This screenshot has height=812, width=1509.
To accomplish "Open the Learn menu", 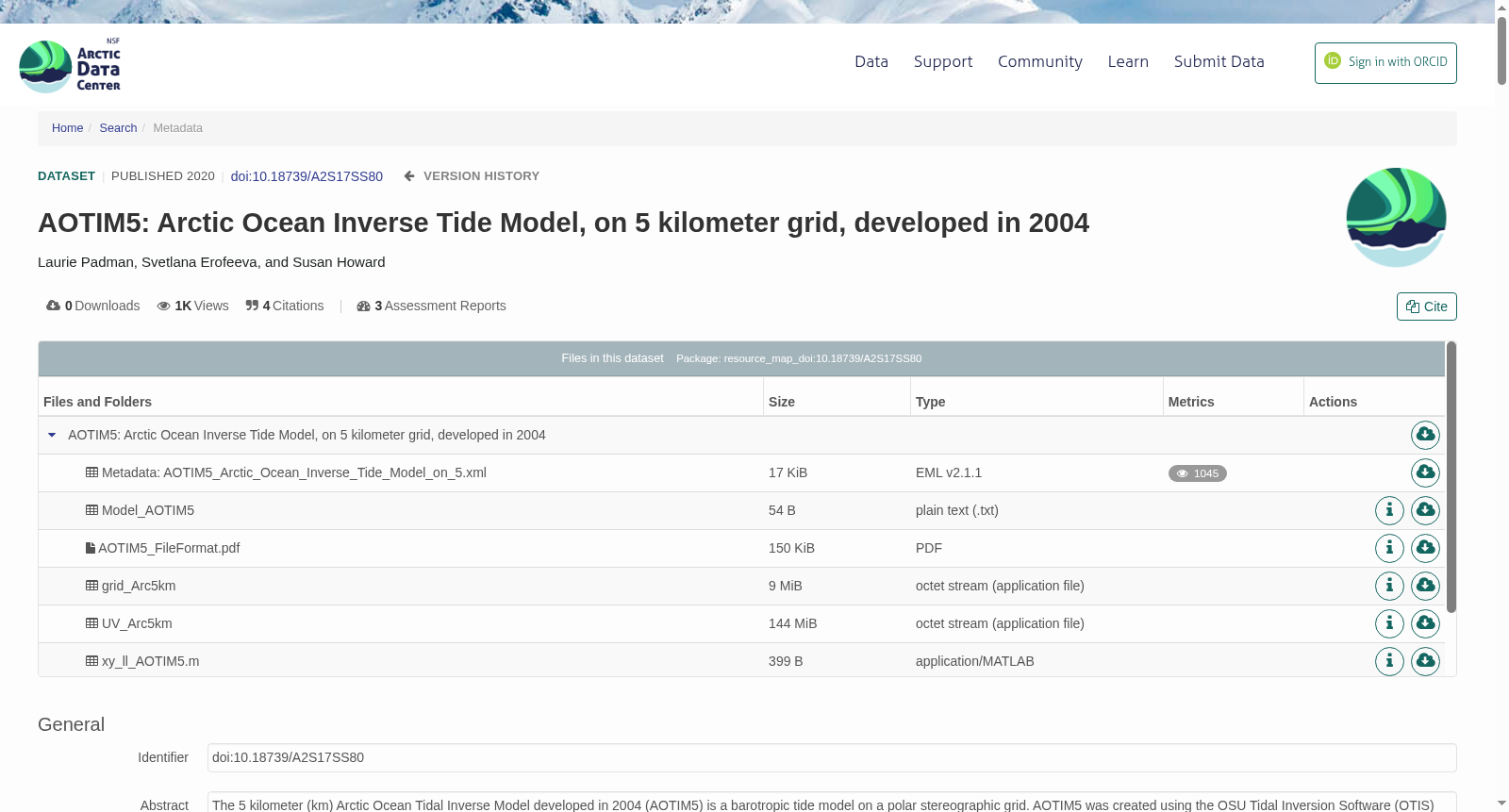I will [1128, 61].
